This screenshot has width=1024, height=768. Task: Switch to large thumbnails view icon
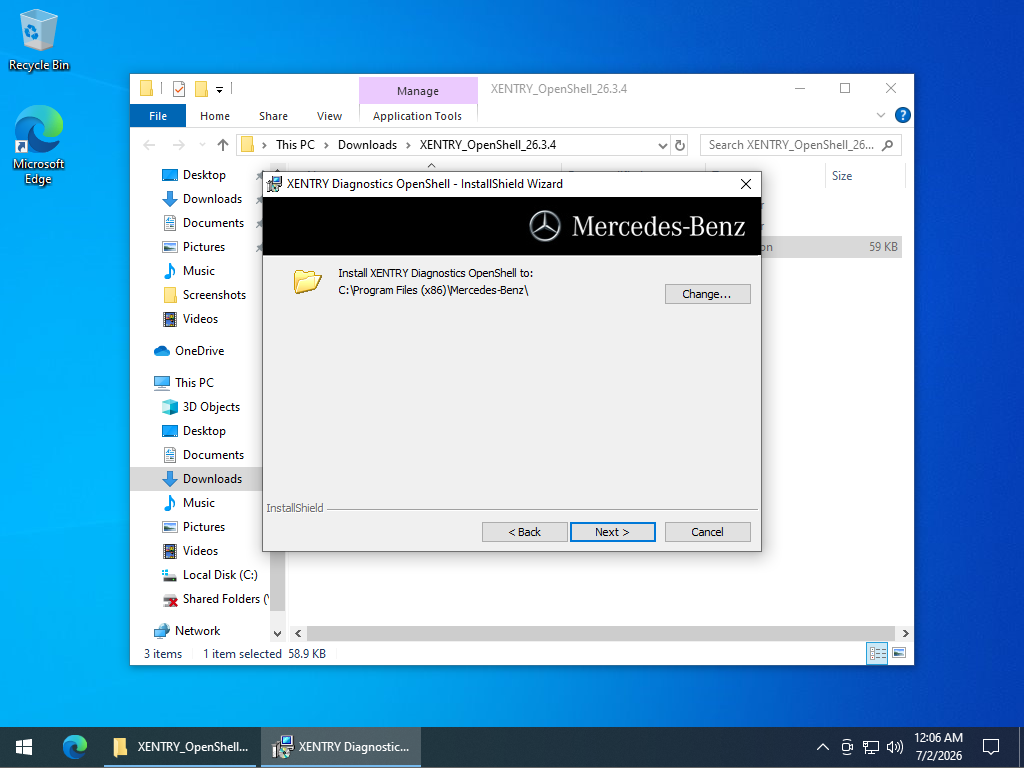(899, 653)
